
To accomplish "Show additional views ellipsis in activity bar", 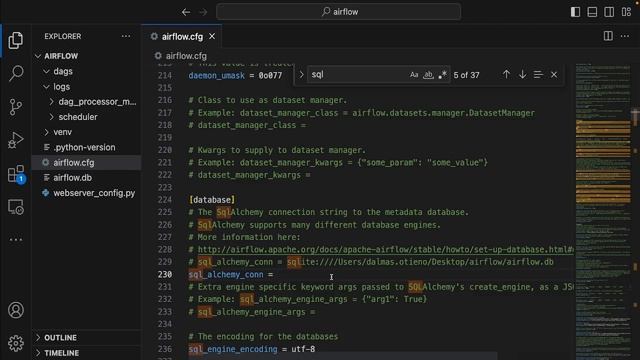I will tap(16, 240).
